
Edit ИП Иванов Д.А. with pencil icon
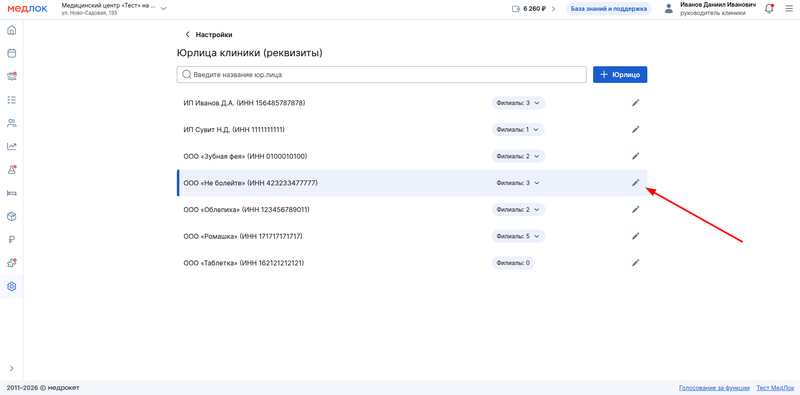click(x=635, y=103)
